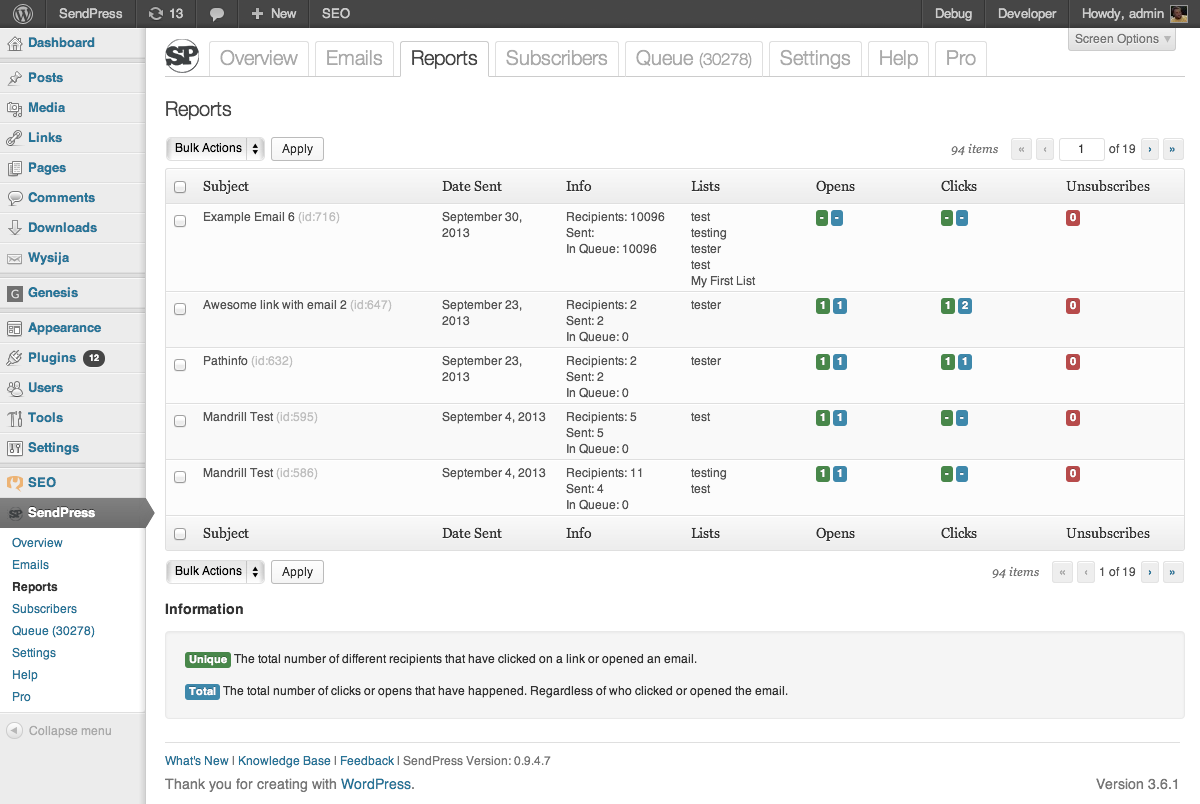This screenshot has width=1200, height=804.
Task: Click the Media sidebar icon
Action: point(15,108)
